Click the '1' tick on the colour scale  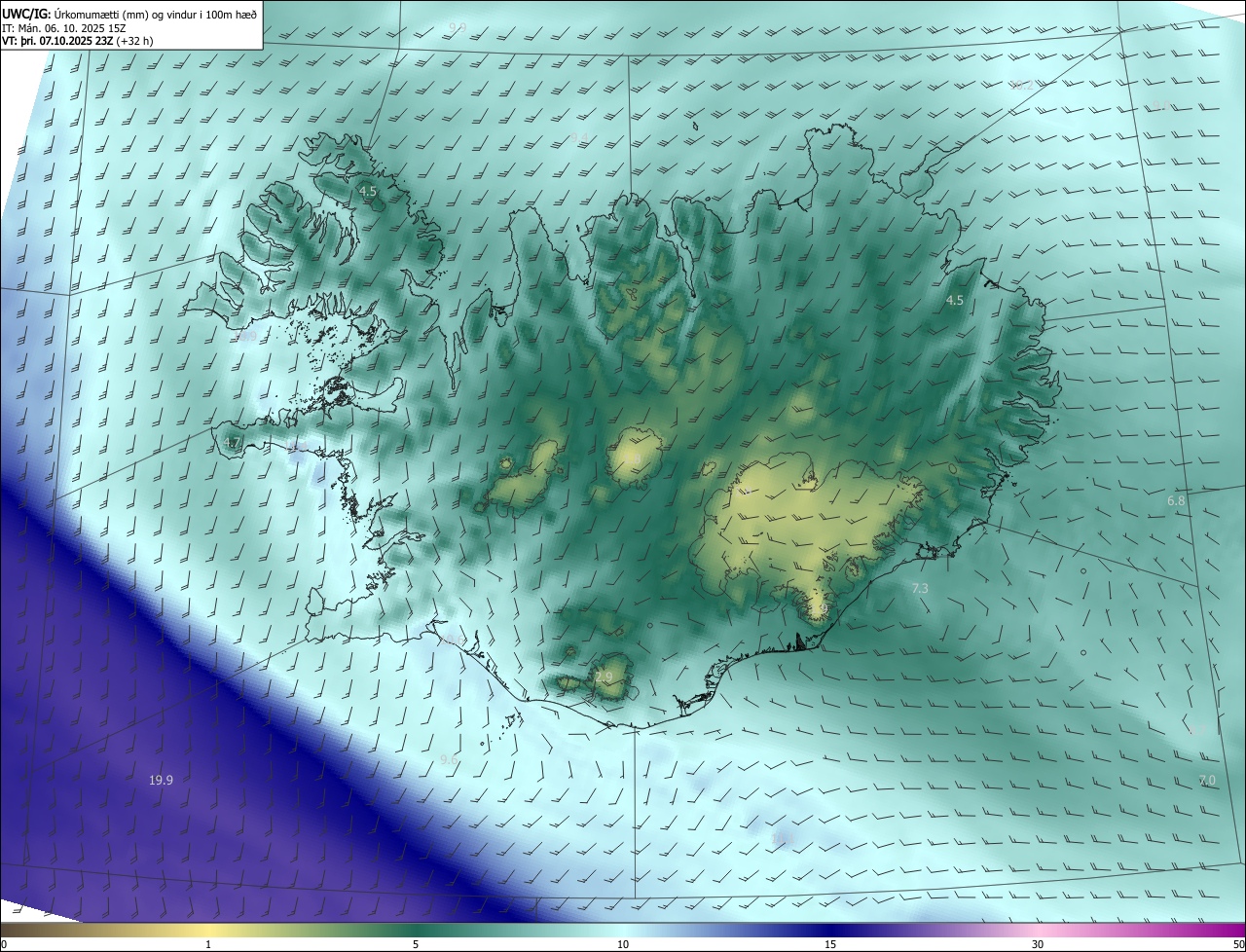(x=208, y=945)
